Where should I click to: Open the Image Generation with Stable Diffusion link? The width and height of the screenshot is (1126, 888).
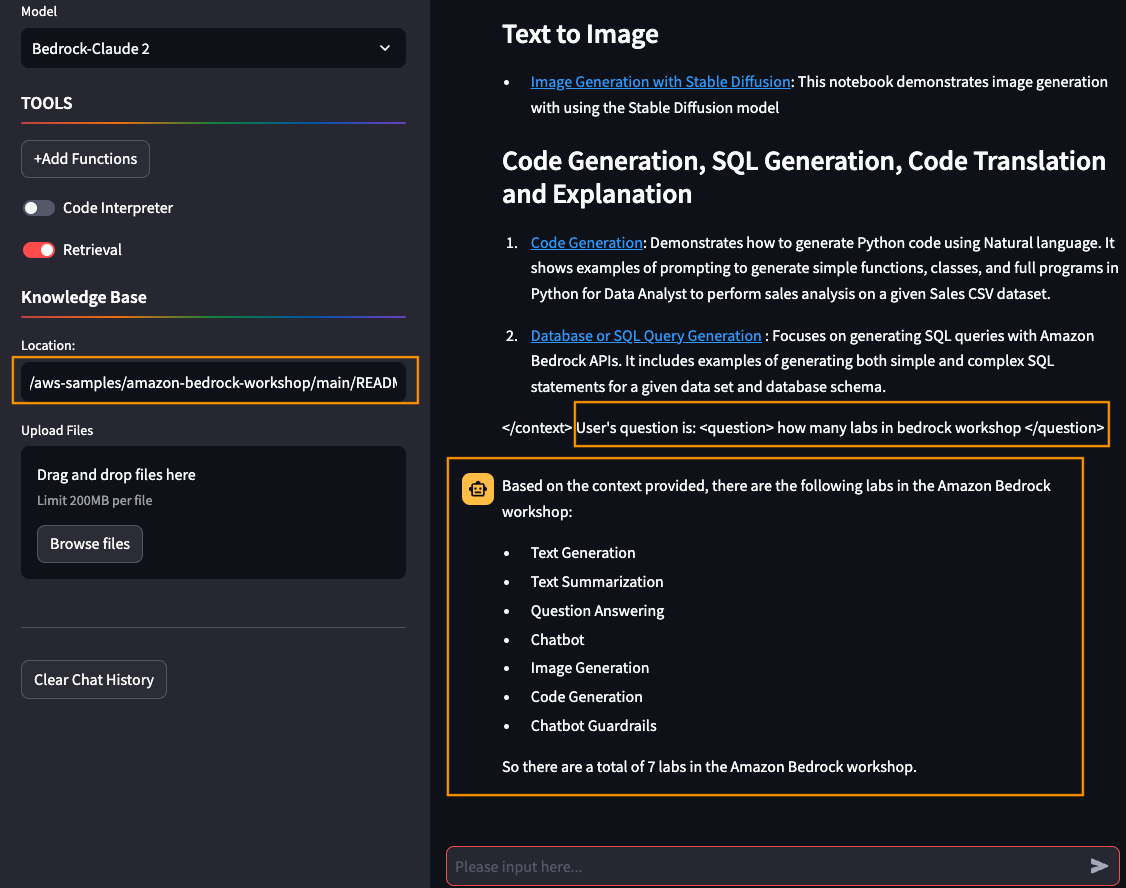661,82
